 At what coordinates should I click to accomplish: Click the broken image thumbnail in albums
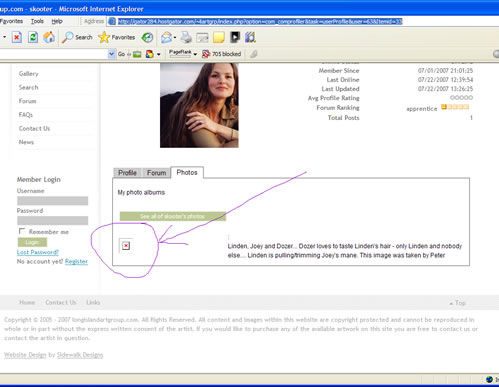[126, 246]
